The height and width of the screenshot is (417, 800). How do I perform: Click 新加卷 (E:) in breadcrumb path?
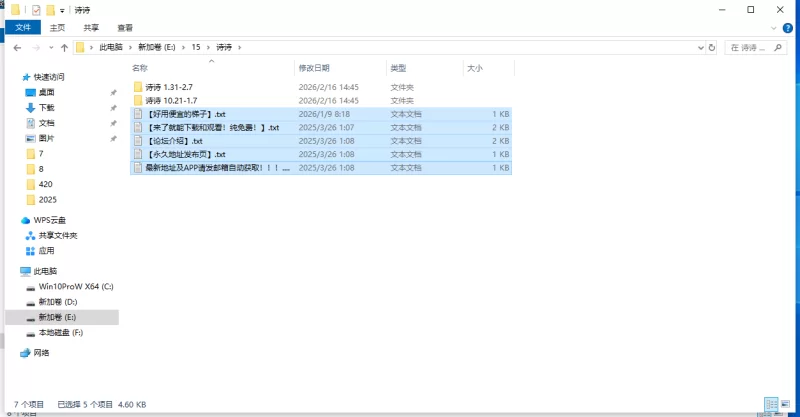coord(156,47)
